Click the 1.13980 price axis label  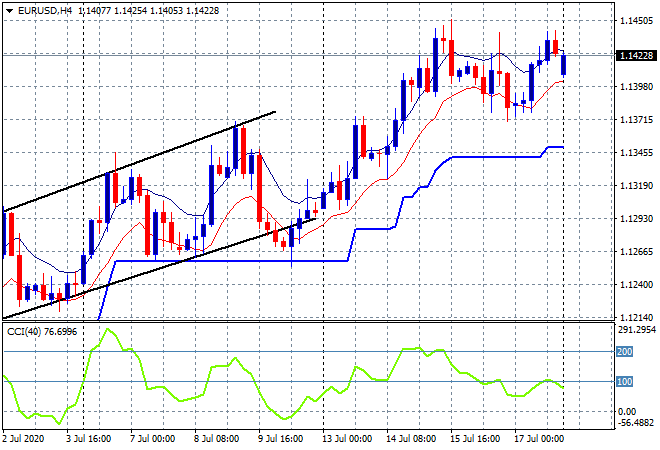[637, 87]
